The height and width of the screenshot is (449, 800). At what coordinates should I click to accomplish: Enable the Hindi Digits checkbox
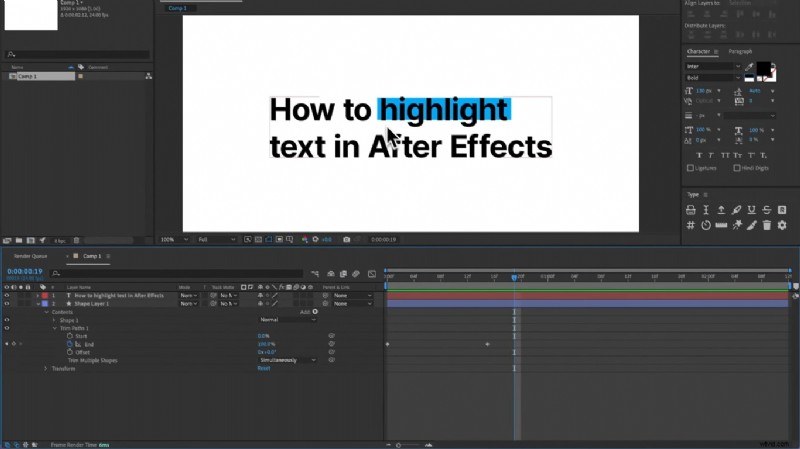(x=737, y=168)
